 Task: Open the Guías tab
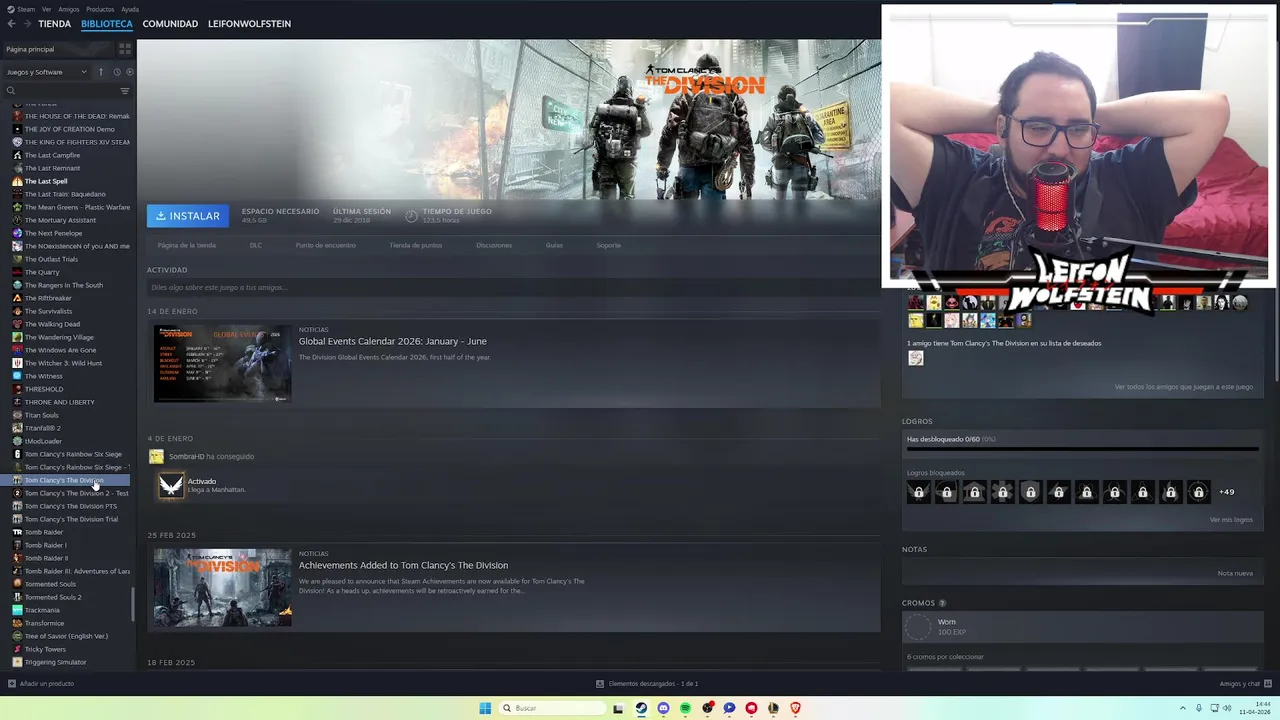tap(554, 245)
